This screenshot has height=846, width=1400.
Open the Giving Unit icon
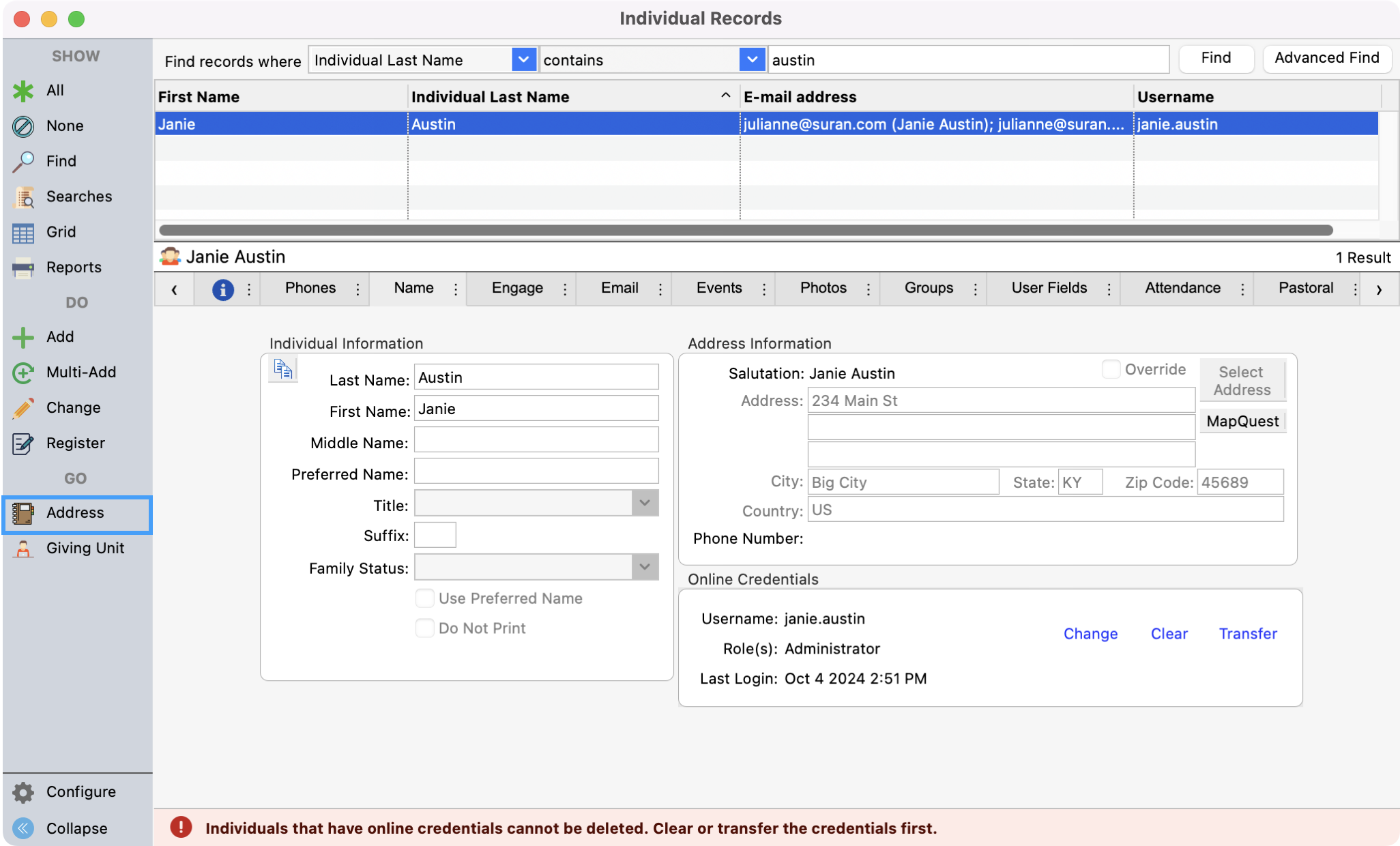coord(23,549)
